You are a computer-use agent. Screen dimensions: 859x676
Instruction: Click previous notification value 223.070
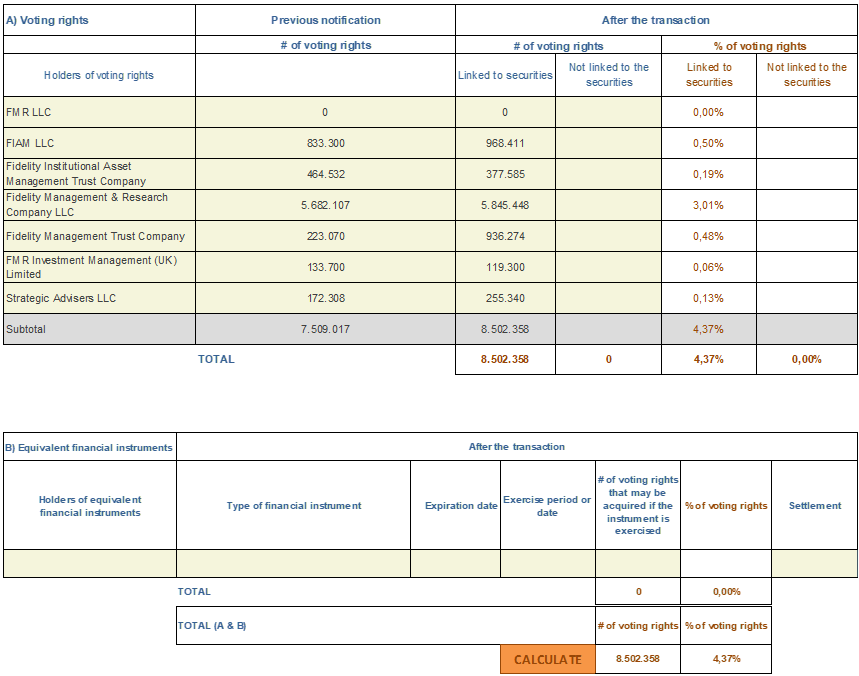(x=325, y=236)
